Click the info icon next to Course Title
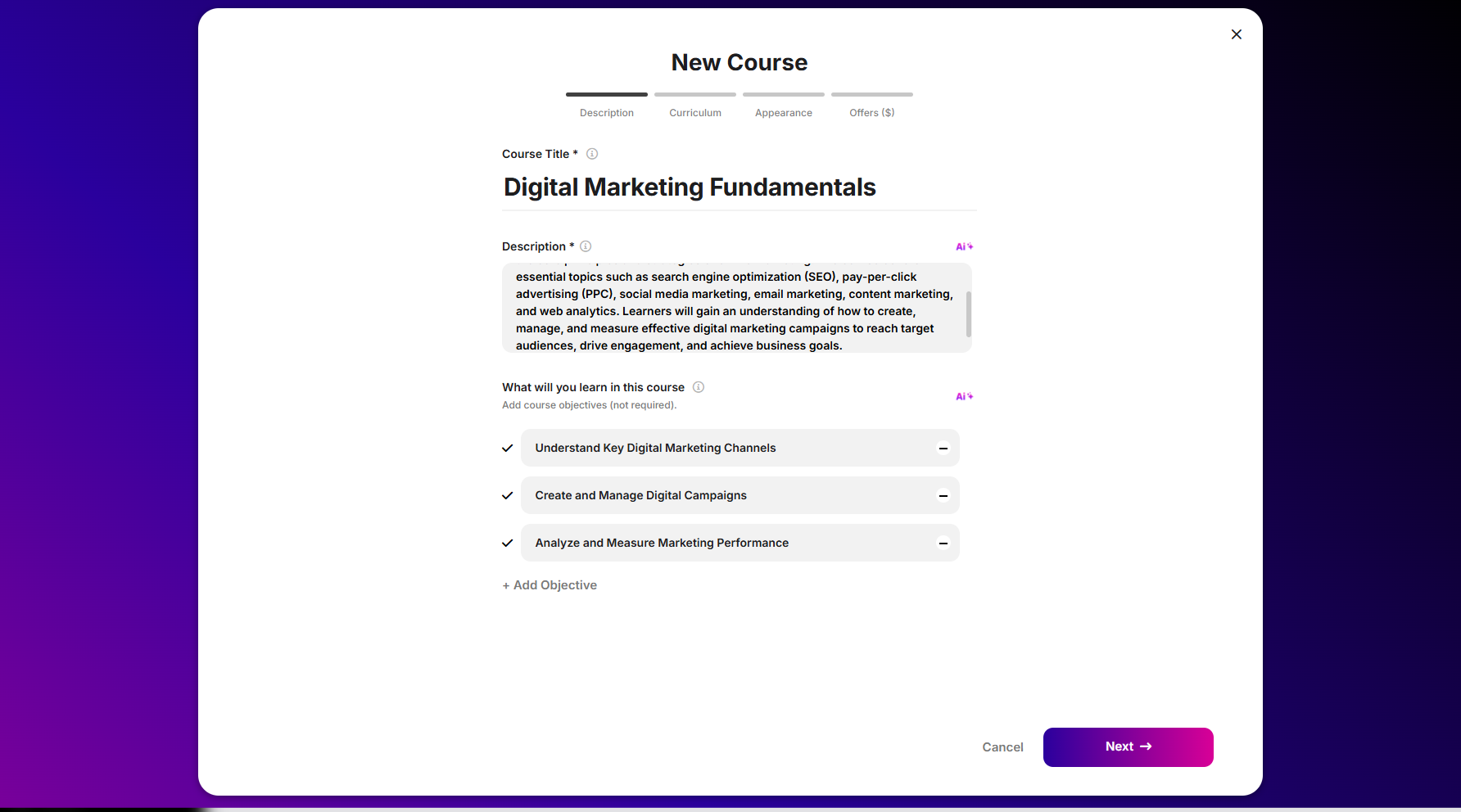 (592, 154)
